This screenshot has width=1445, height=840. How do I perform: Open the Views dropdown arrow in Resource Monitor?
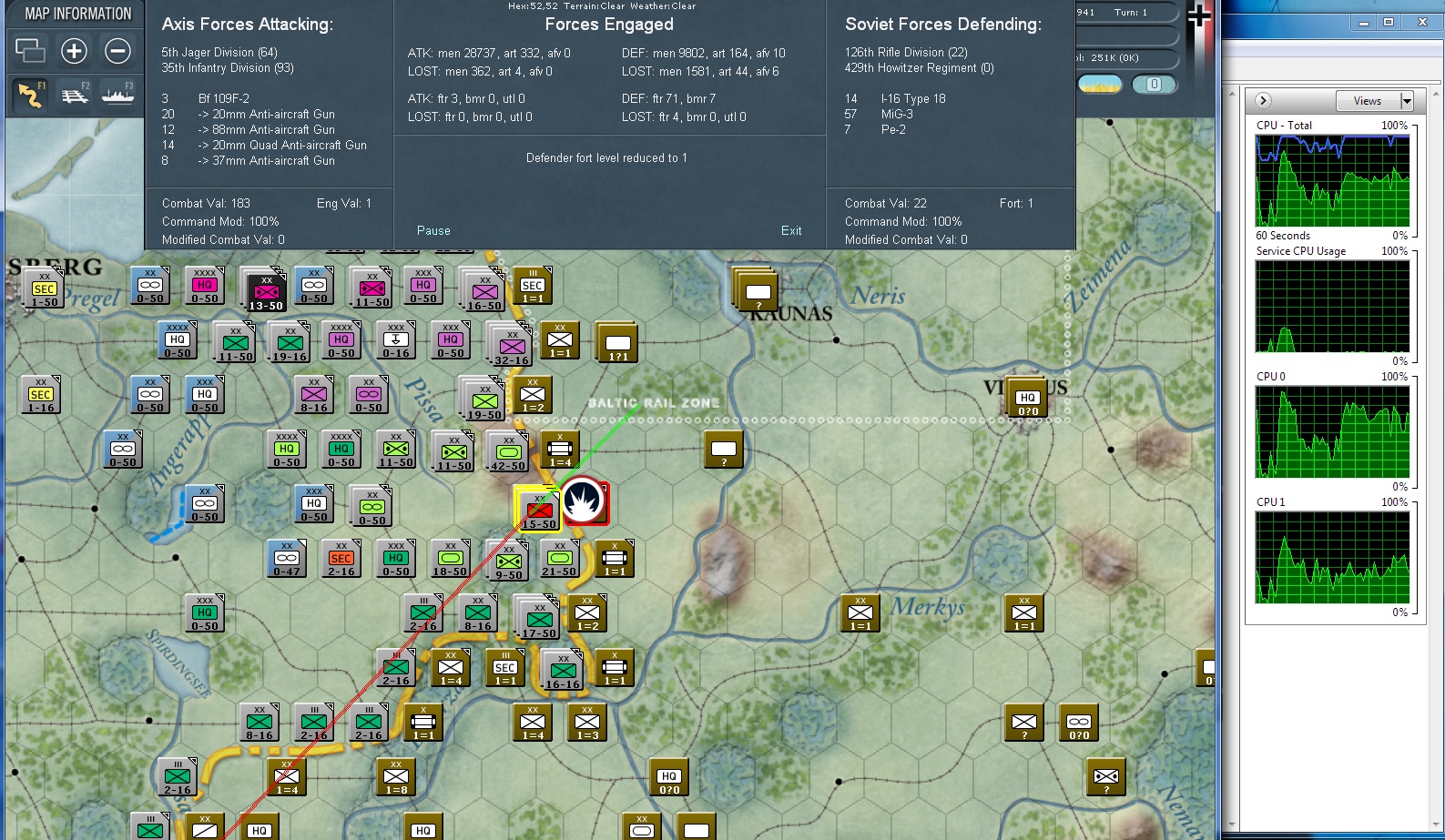pyautogui.click(x=1407, y=101)
